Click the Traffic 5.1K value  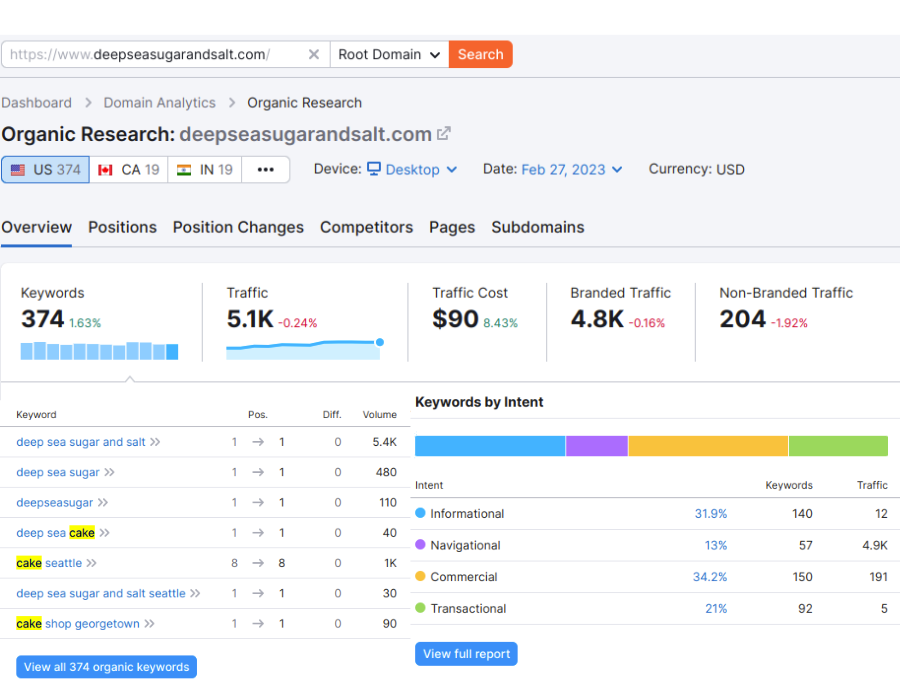point(250,319)
